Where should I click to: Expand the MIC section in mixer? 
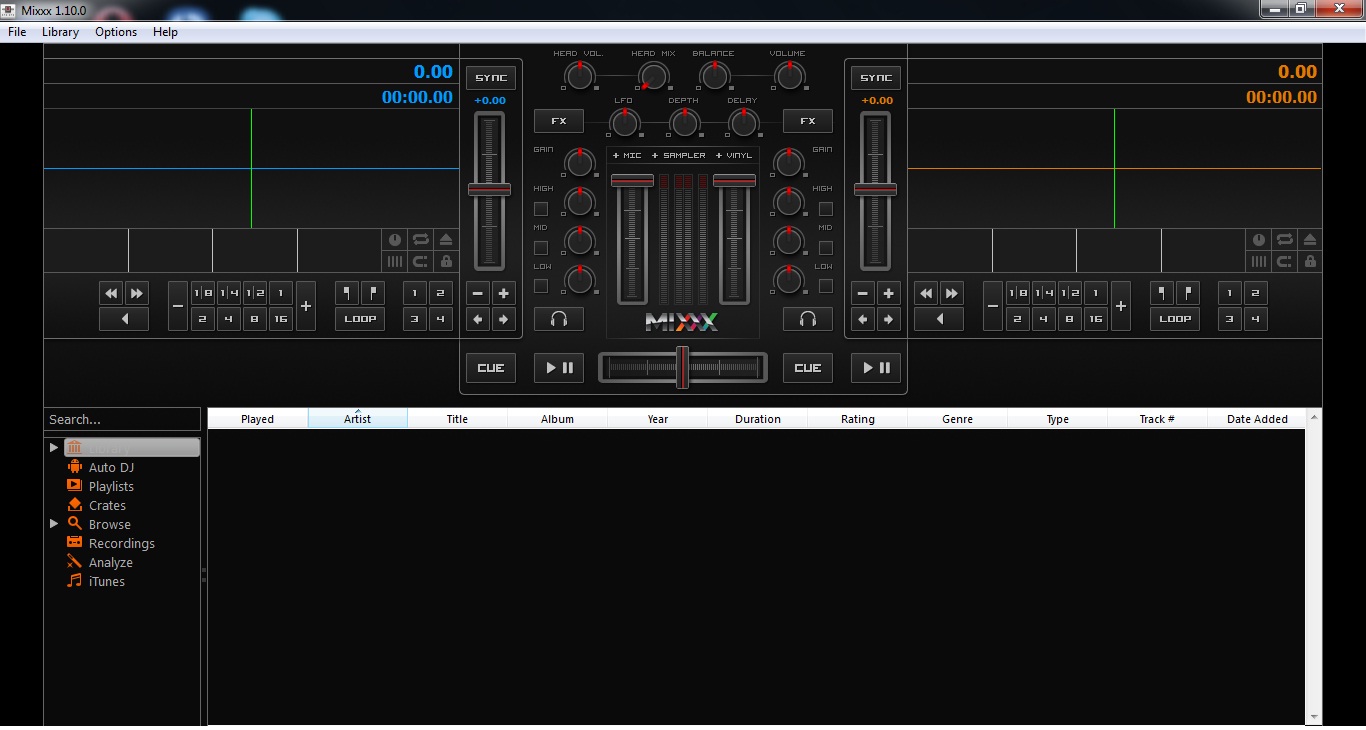[628, 156]
